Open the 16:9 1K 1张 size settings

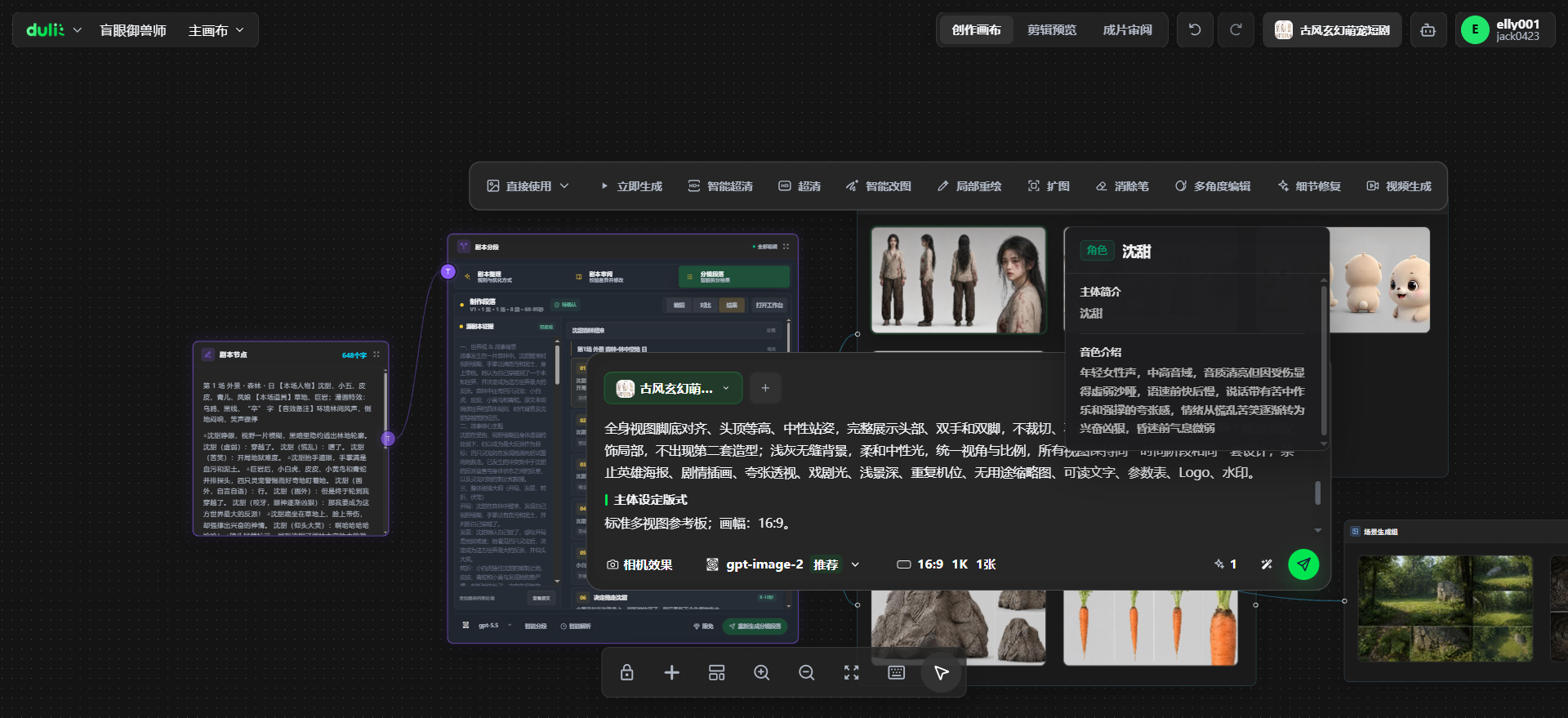946,564
